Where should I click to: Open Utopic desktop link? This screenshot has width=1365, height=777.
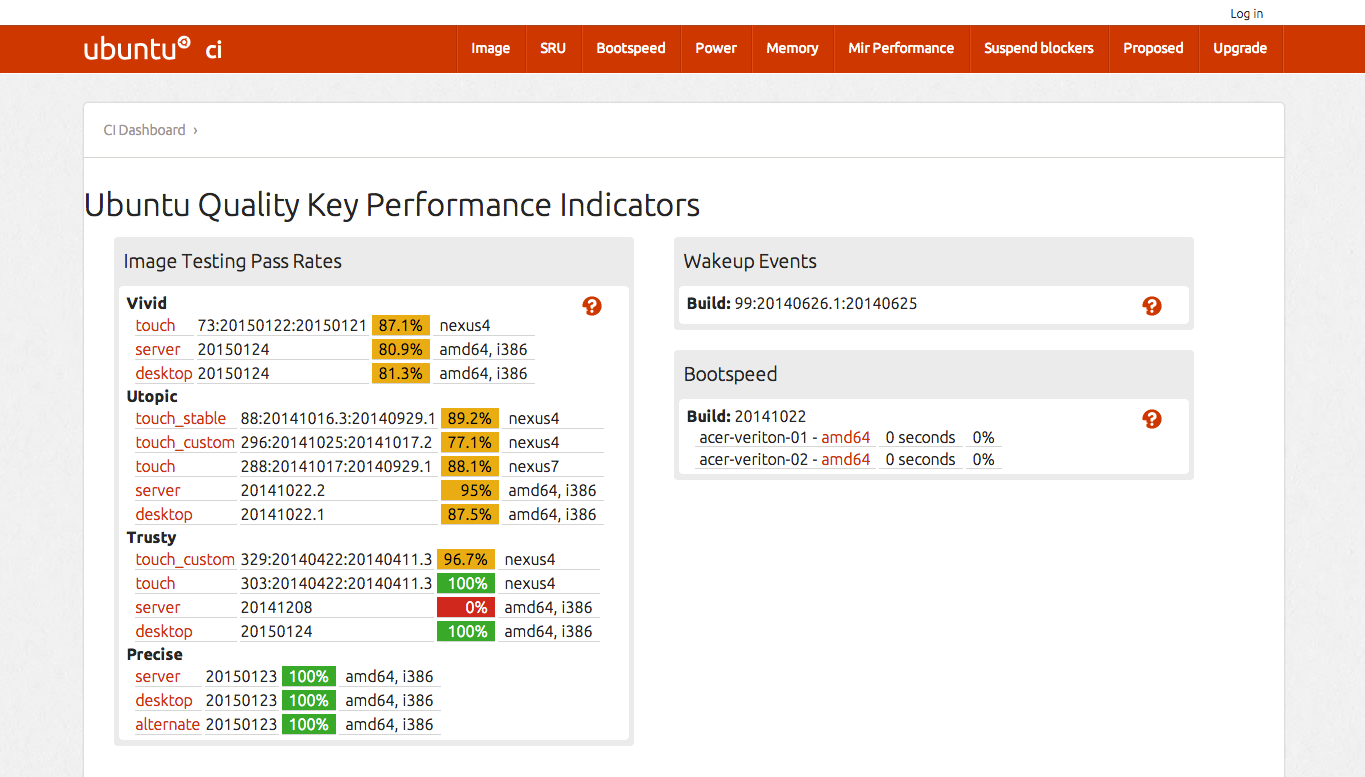click(x=164, y=514)
